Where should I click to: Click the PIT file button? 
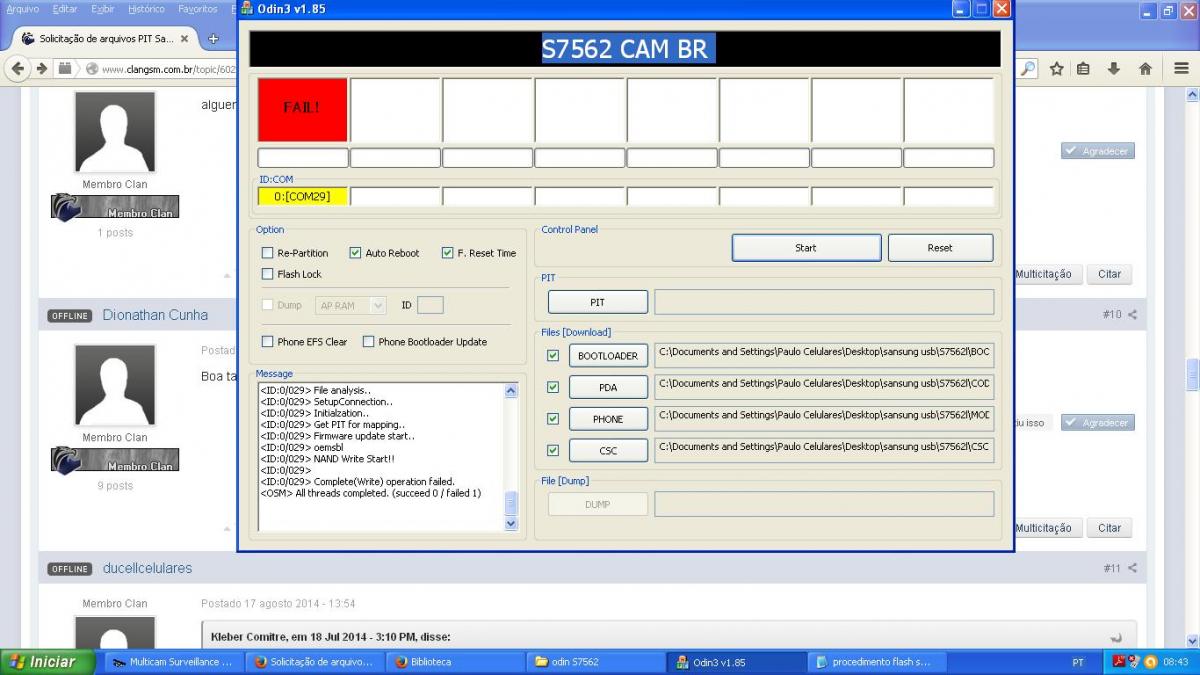597,302
